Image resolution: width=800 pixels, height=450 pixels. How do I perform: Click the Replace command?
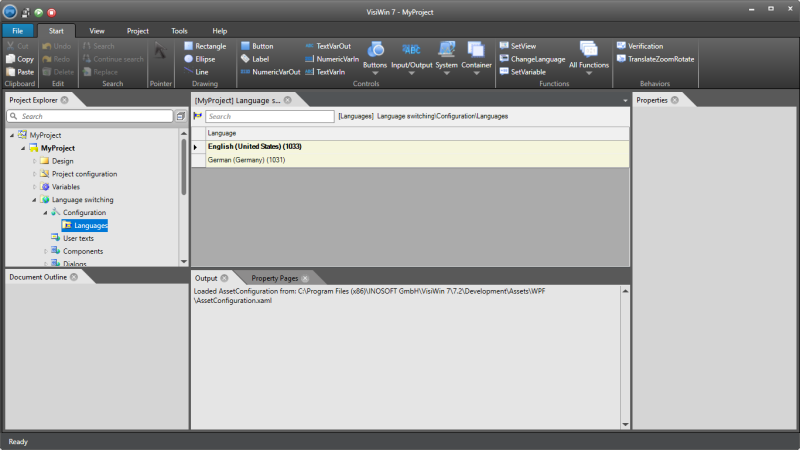click(x=100, y=72)
